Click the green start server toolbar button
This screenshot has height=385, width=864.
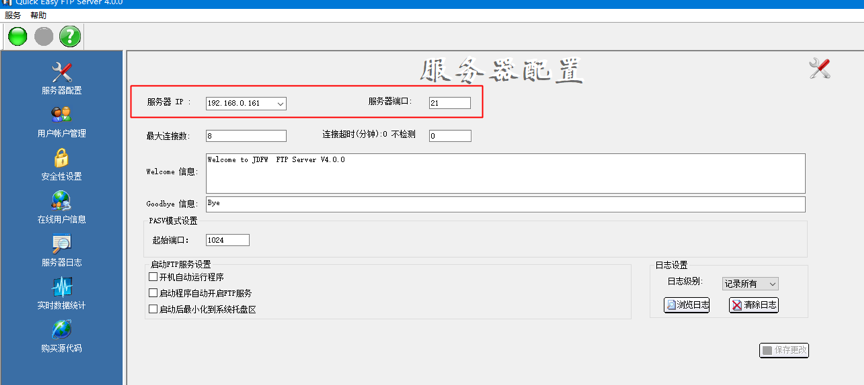[x=18, y=36]
